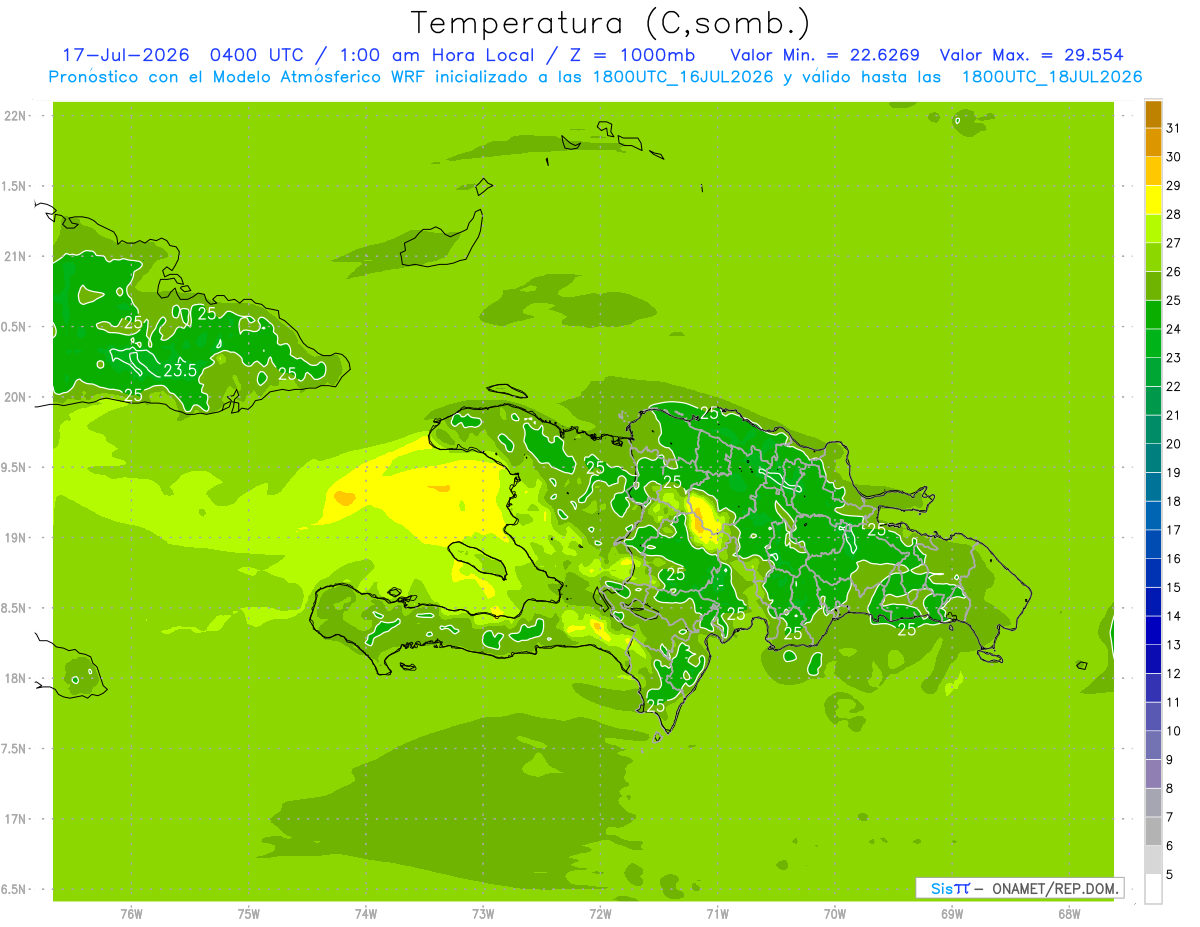
Task: Click the gray swatch between 6 and 7
Action: [1153, 832]
